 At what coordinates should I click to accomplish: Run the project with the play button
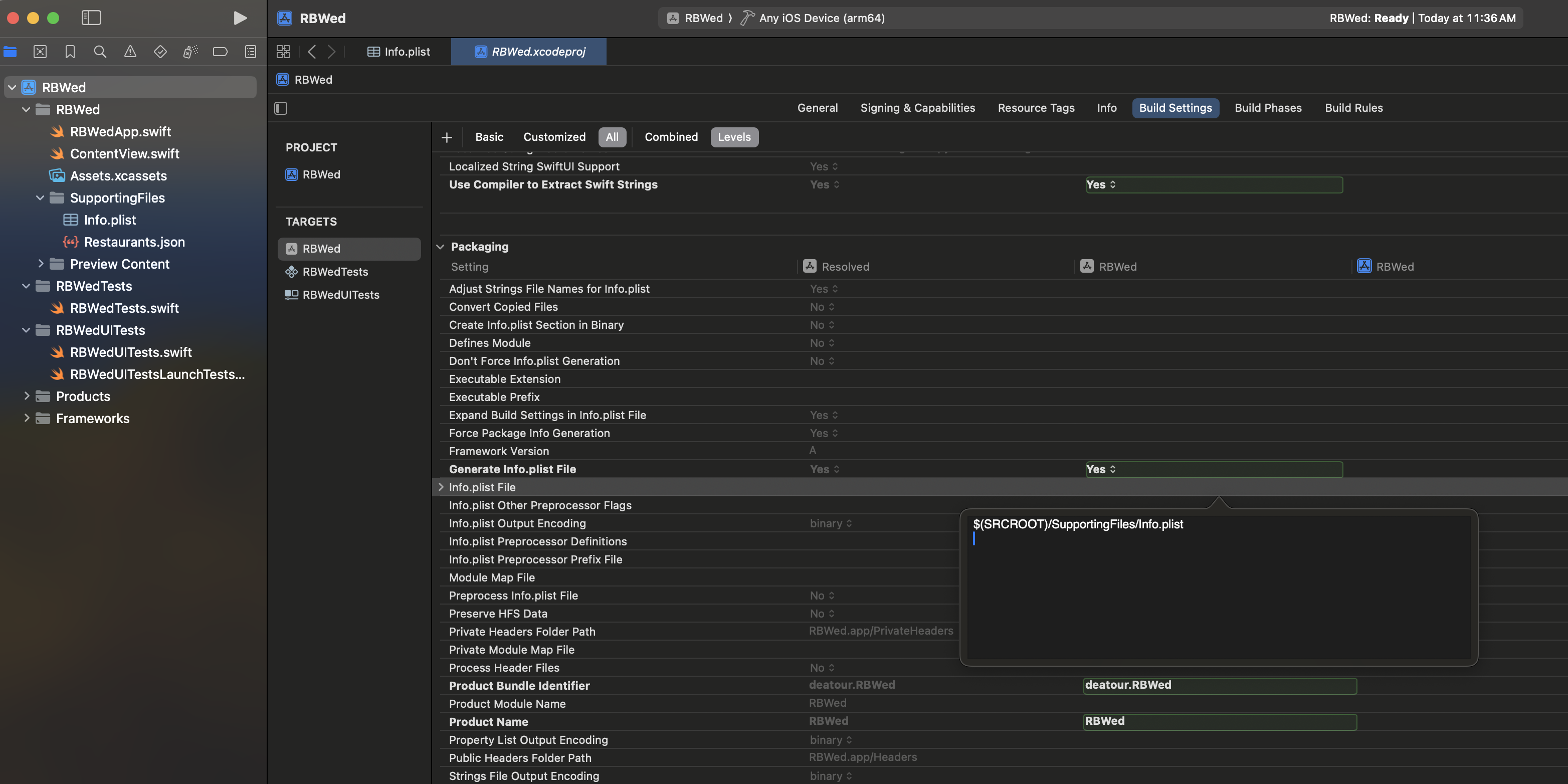[x=240, y=18]
